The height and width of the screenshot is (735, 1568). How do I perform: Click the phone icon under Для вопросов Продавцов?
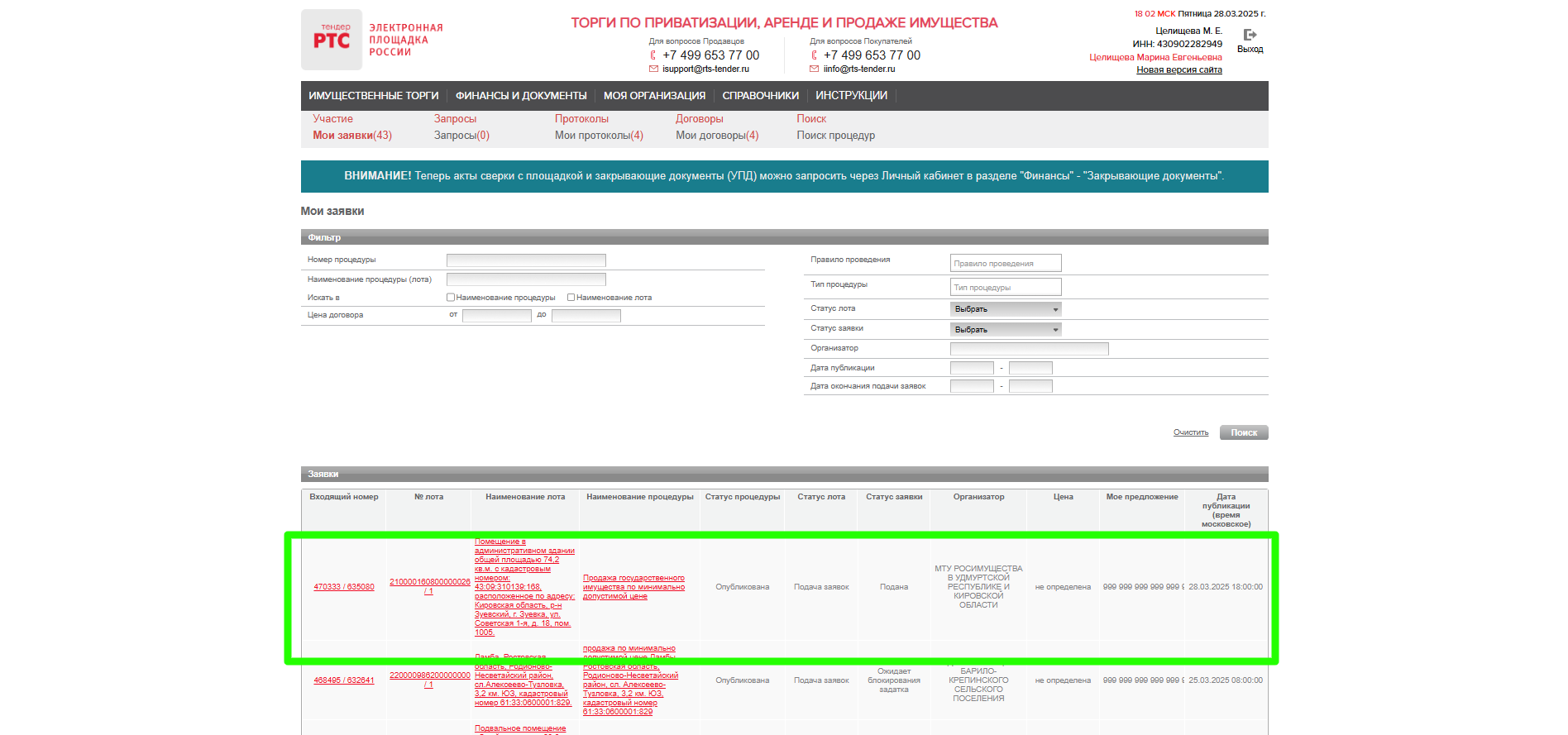point(653,55)
